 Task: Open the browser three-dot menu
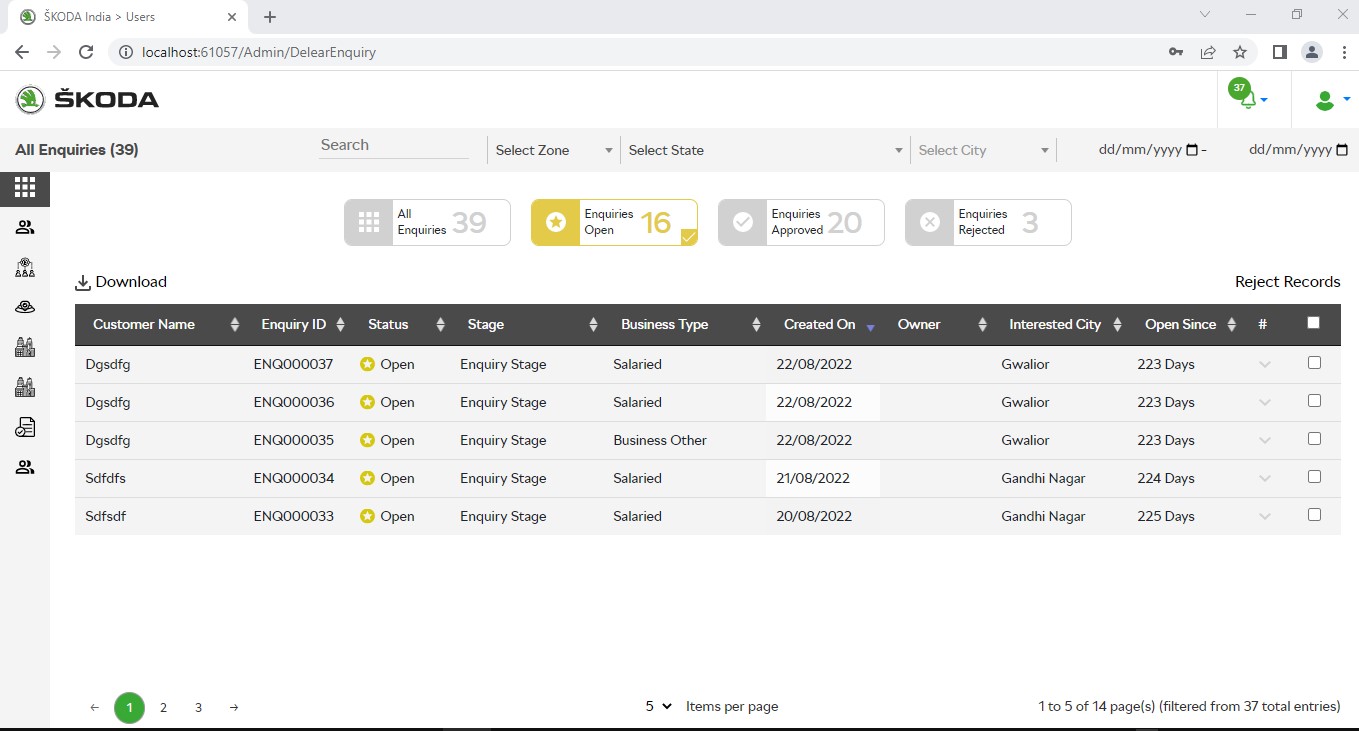tap(1343, 52)
